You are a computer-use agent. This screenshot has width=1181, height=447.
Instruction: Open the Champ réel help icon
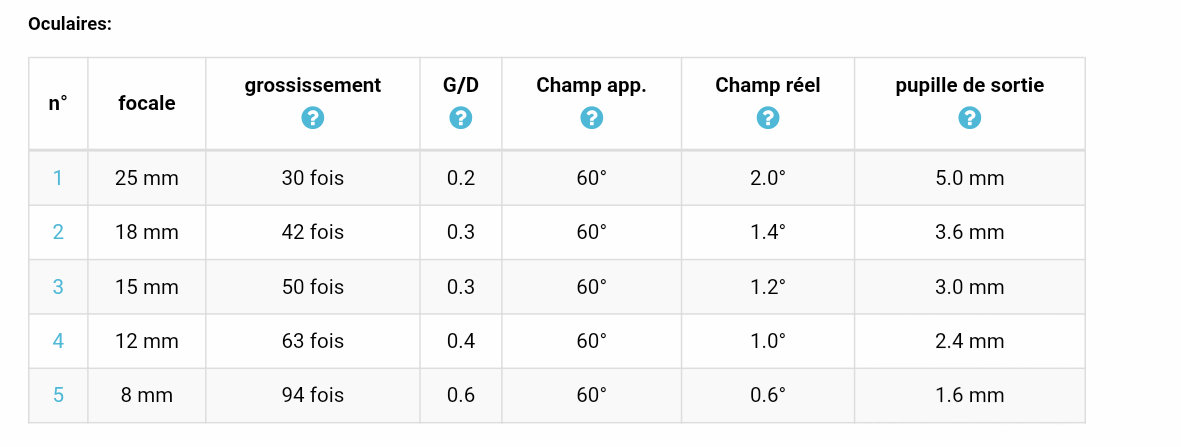click(x=768, y=118)
